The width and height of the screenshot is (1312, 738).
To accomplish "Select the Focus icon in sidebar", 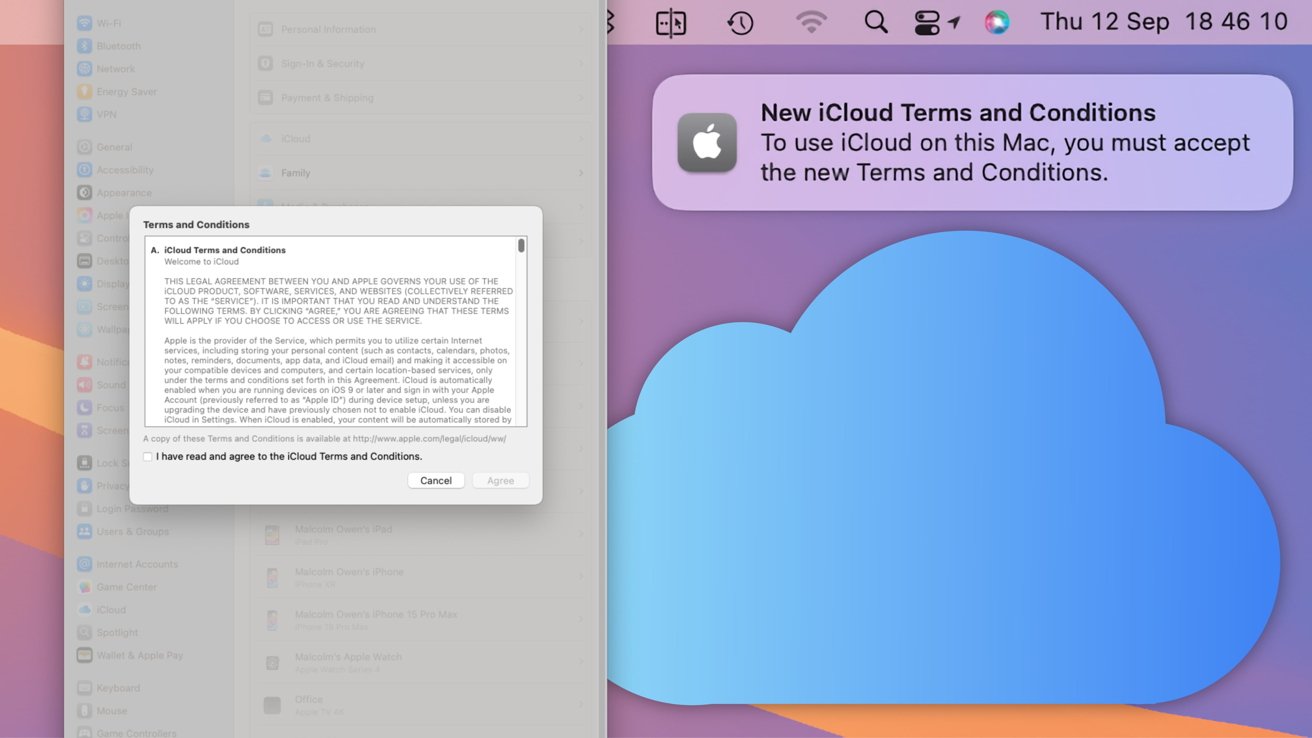I will [85, 408].
